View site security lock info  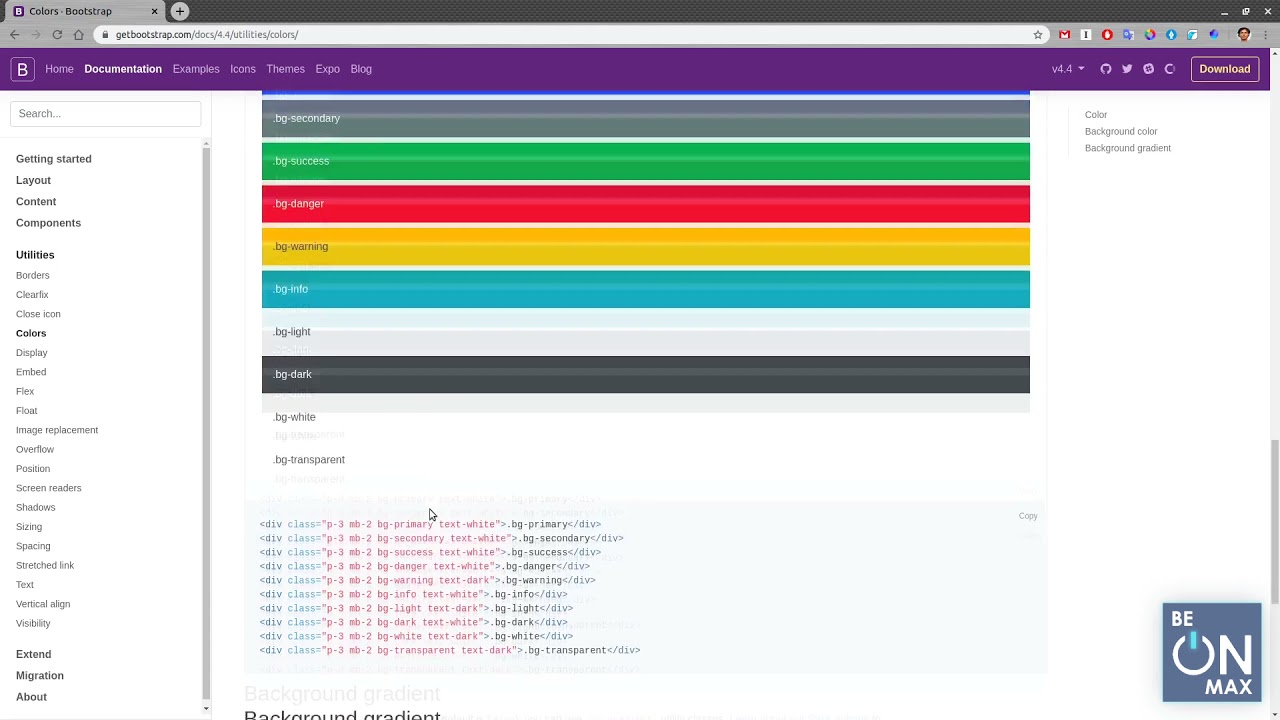105,34
